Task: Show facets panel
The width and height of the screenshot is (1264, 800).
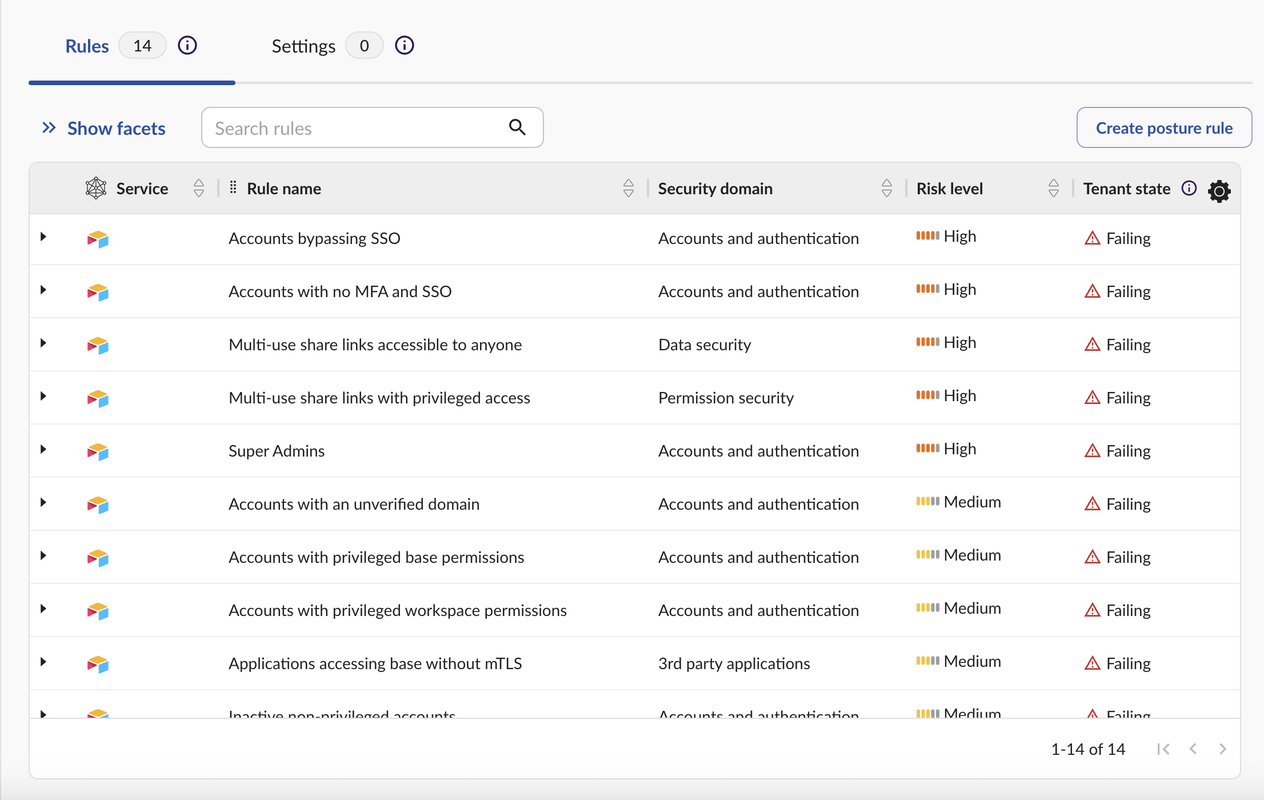Action: (x=103, y=128)
